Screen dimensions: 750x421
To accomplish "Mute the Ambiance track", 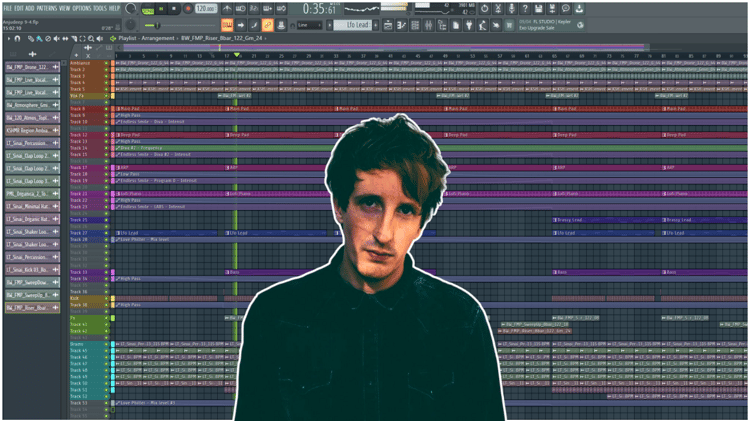I will pos(106,63).
